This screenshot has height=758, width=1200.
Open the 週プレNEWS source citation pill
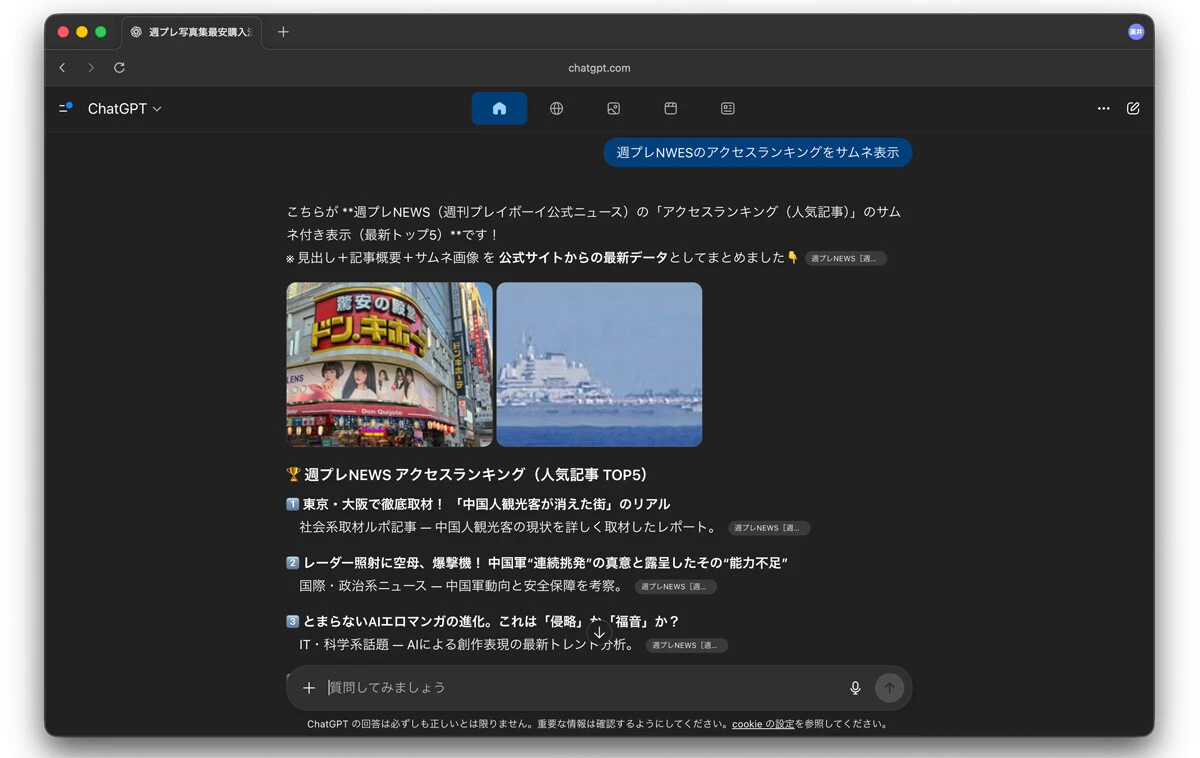click(x=846, y=258)
